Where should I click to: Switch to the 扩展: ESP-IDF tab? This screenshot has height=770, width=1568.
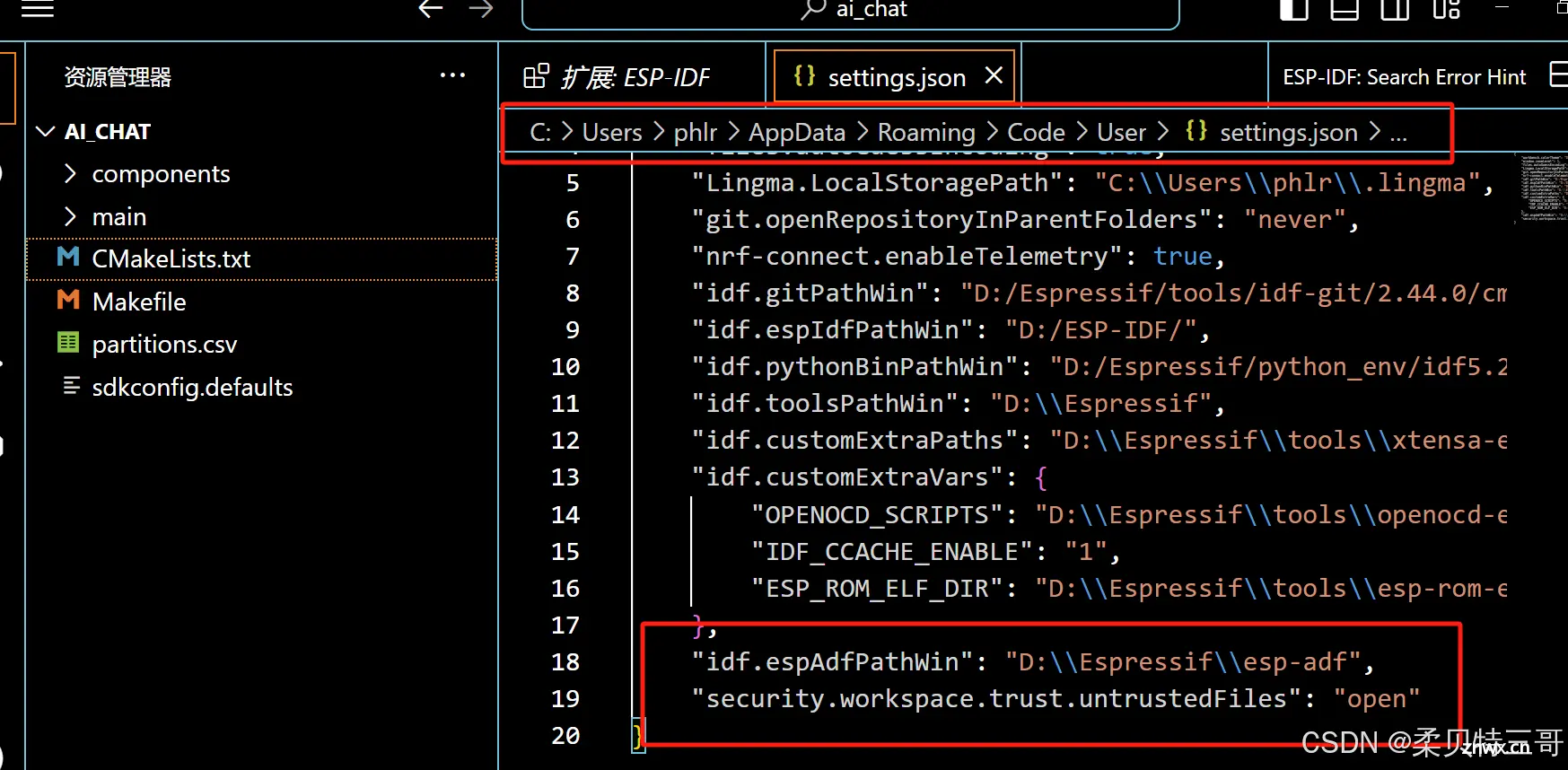pos(633,77)
